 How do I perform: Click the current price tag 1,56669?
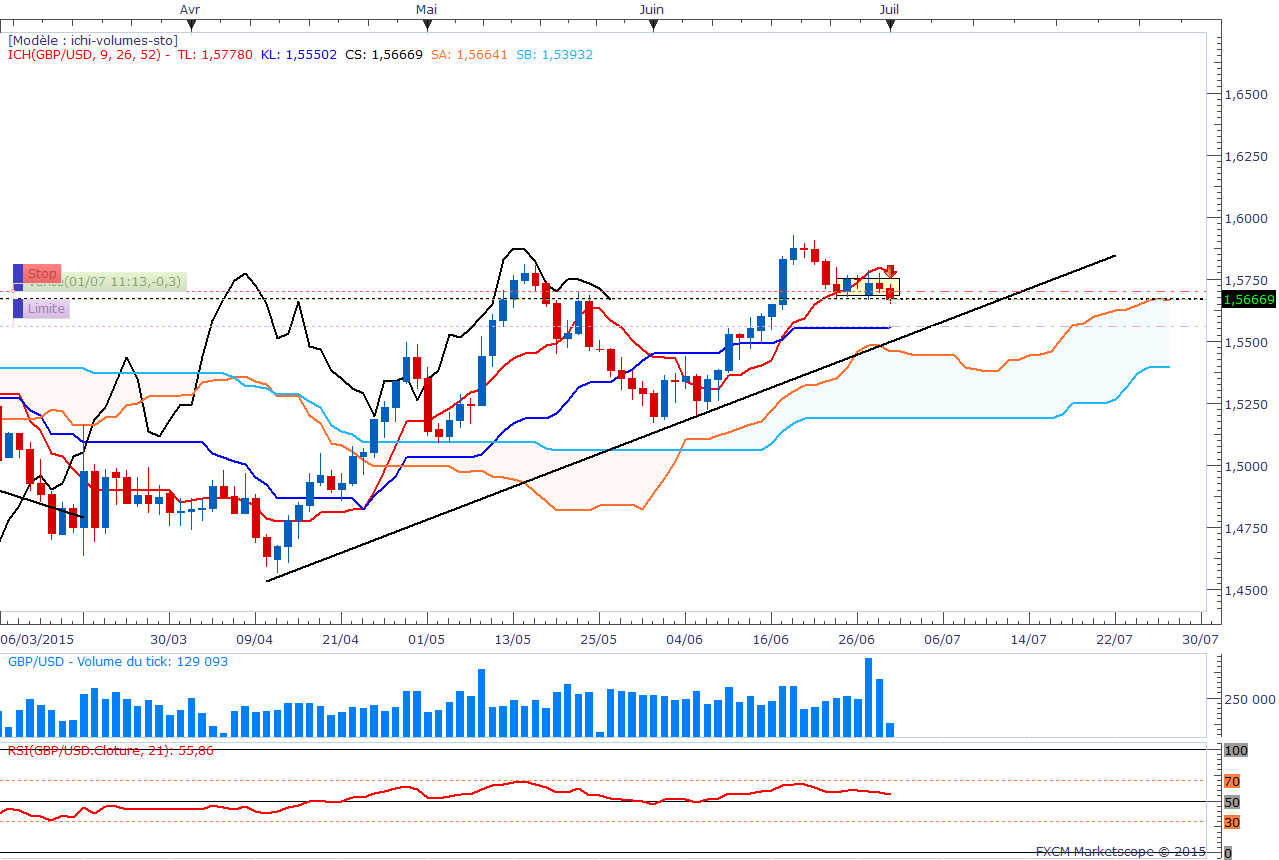[1248, 299]
